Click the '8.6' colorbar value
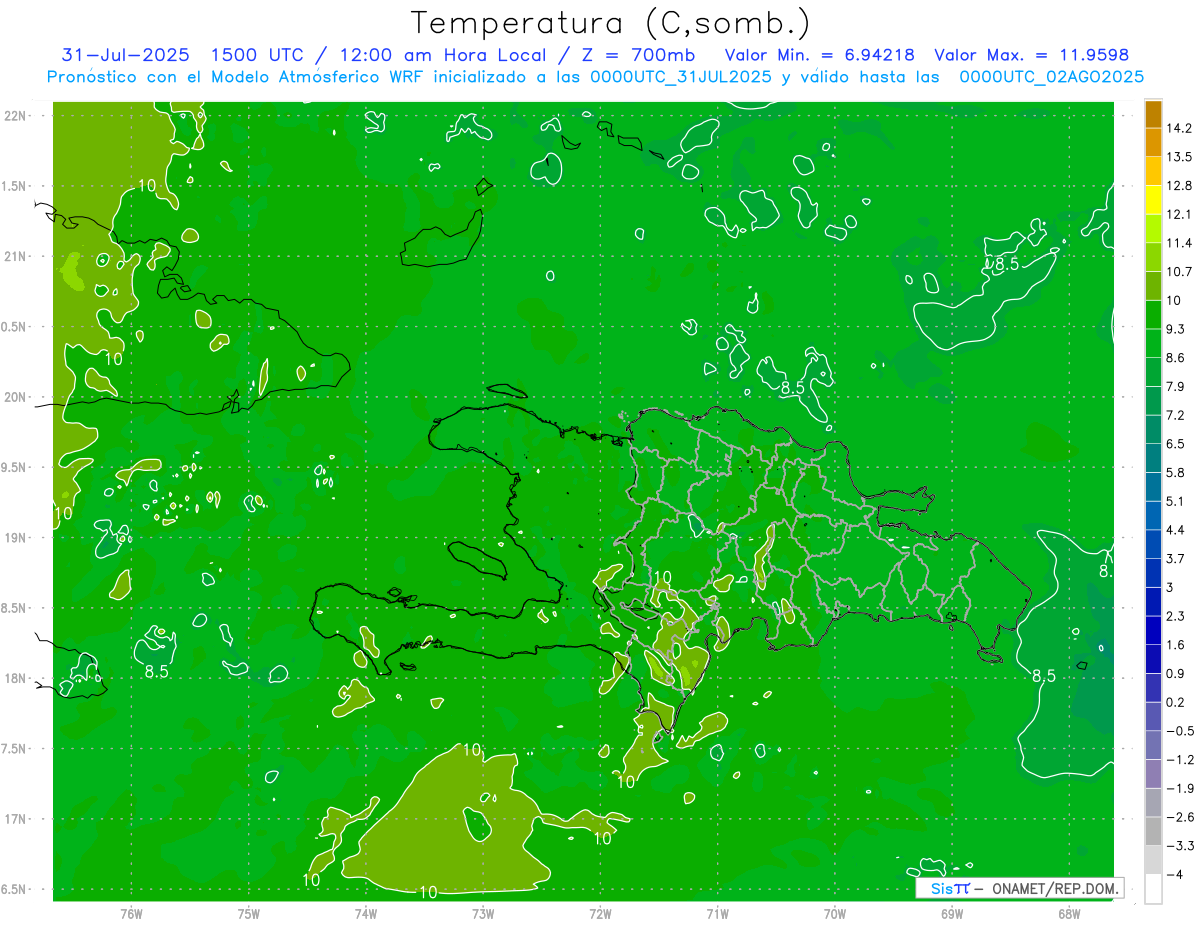 [1176, 358]
